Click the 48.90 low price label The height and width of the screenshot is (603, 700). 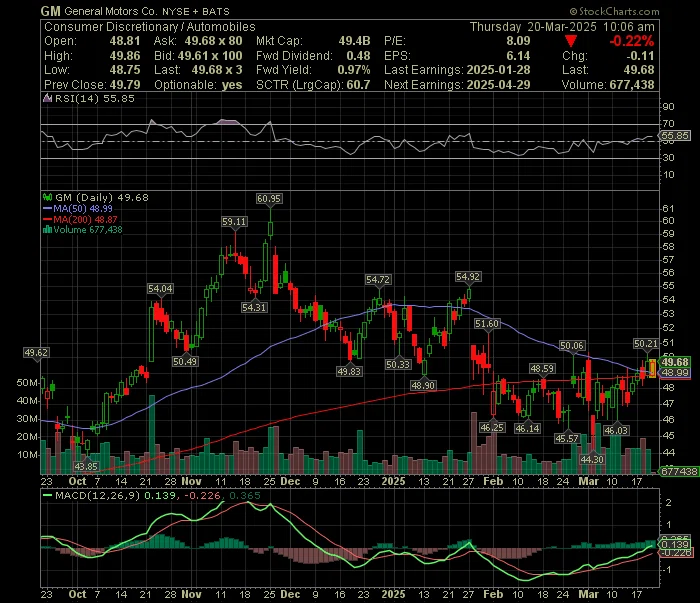tap(423, 385)
